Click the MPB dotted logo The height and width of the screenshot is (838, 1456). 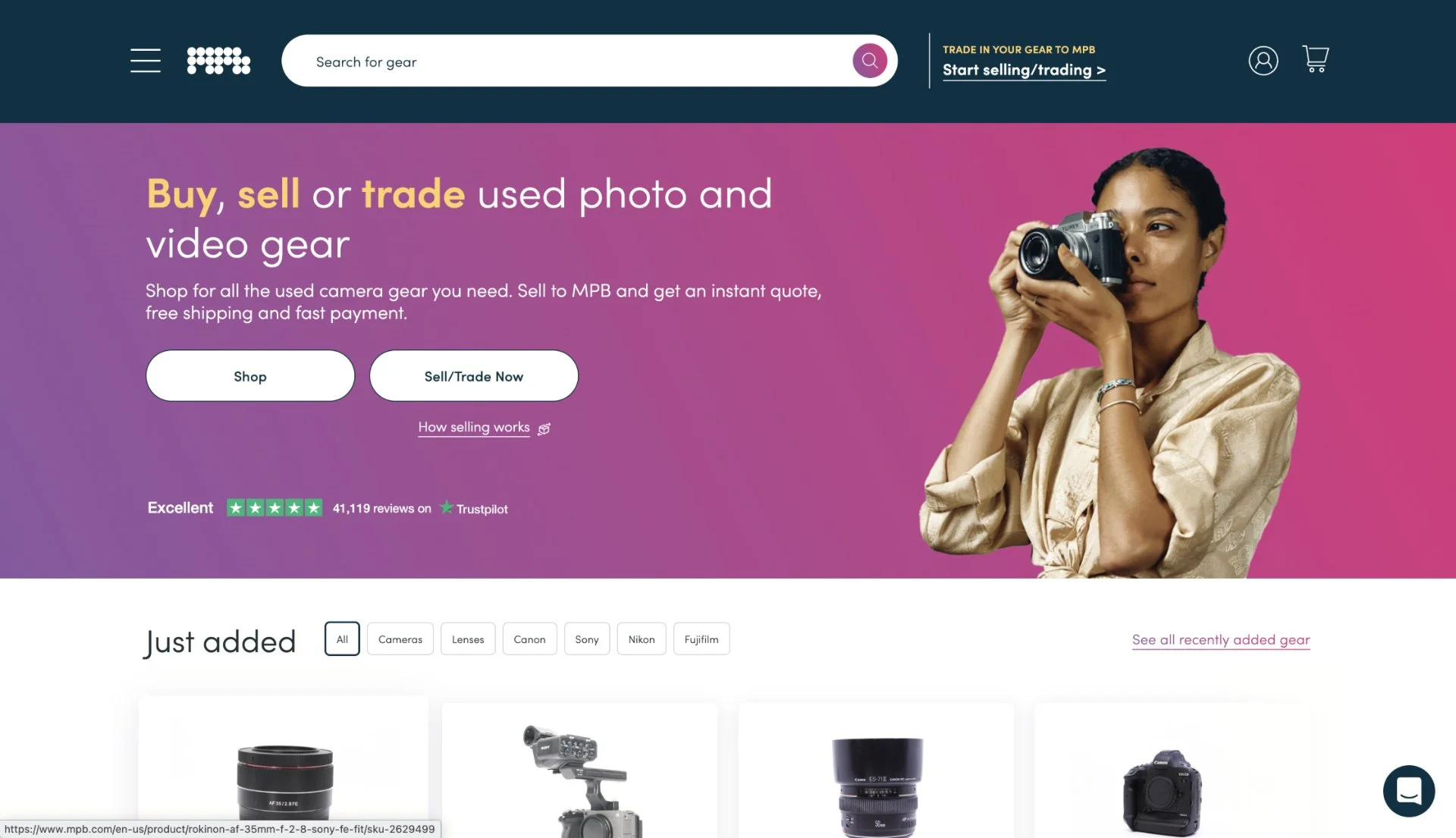click(218, 61)
